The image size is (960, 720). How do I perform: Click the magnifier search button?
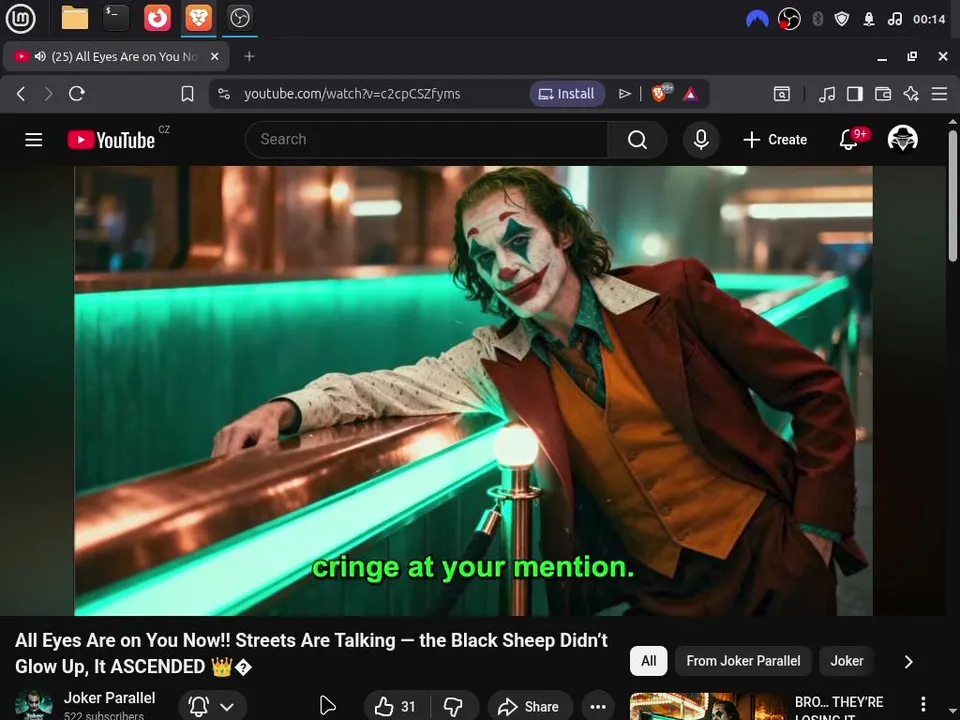pos(637,140)
